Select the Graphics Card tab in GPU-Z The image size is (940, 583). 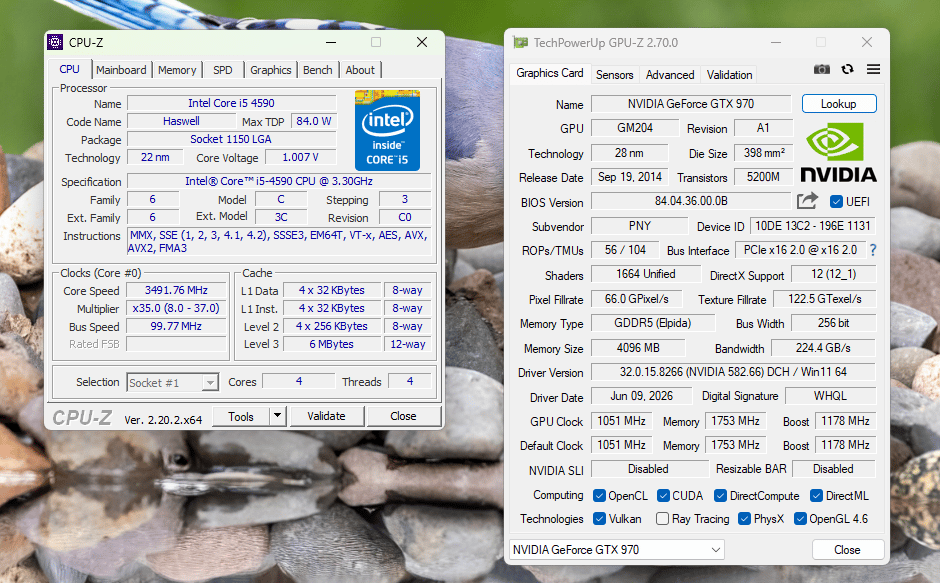550,73
